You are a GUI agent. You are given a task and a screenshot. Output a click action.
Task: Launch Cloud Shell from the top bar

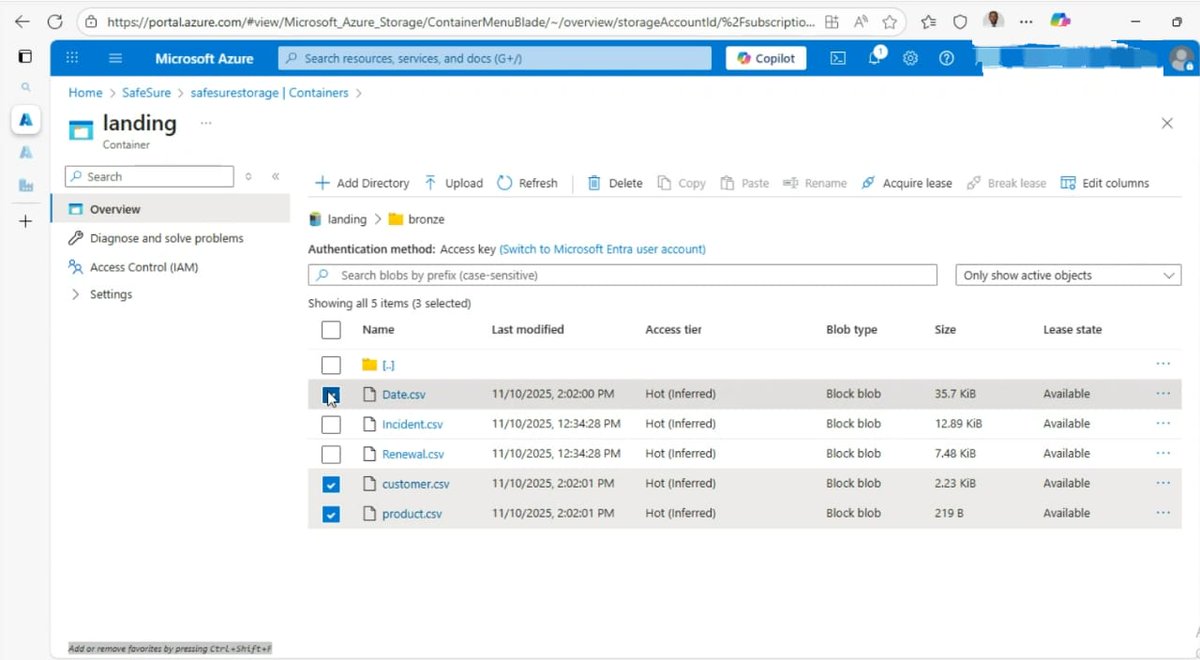pyautogui.click(x=838, y=58)
